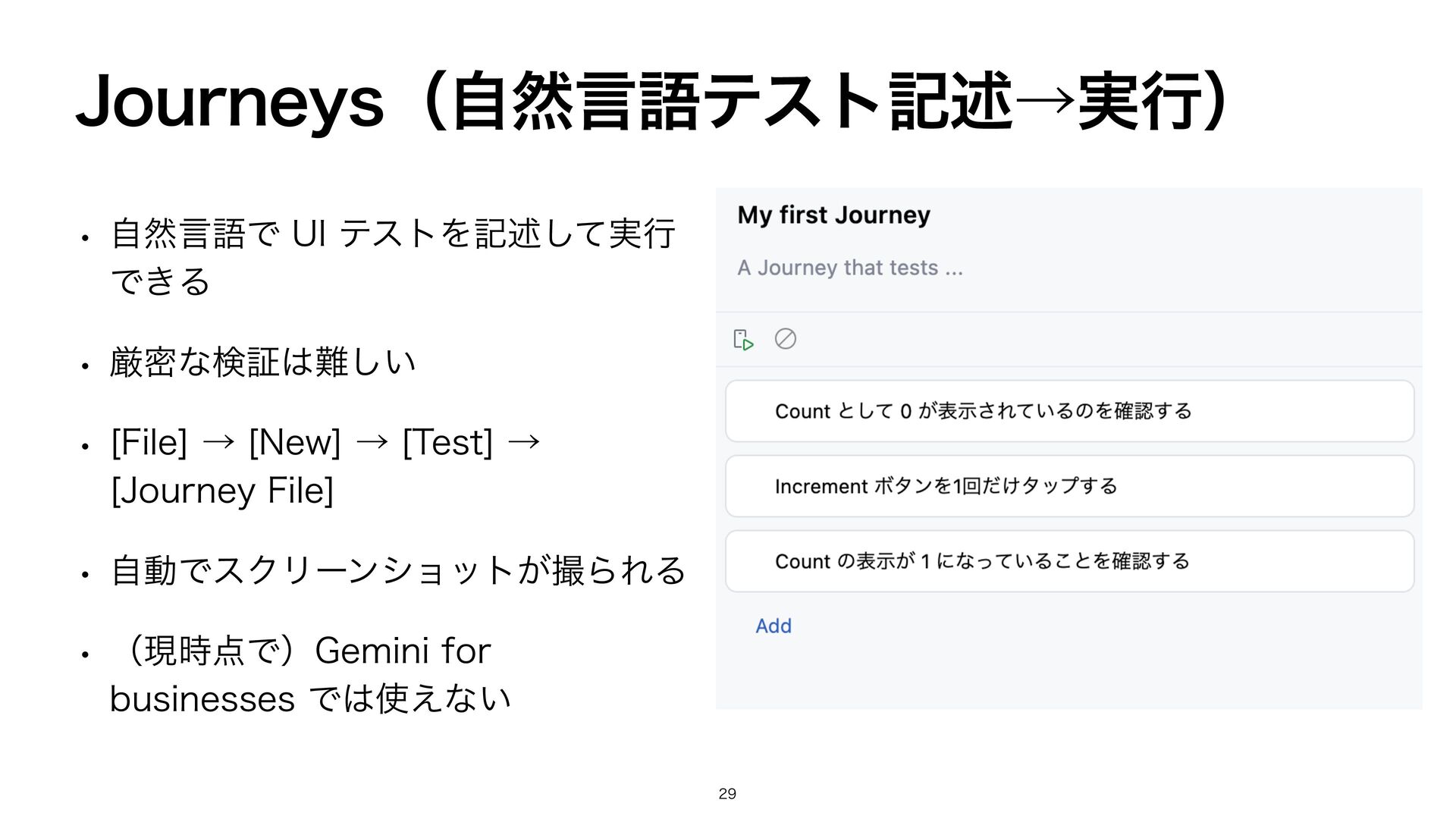Image resolution: width=1456 pixels, height=819 pixels.
Task: Edit the "My first Journey" title
Action: point(833,215)
